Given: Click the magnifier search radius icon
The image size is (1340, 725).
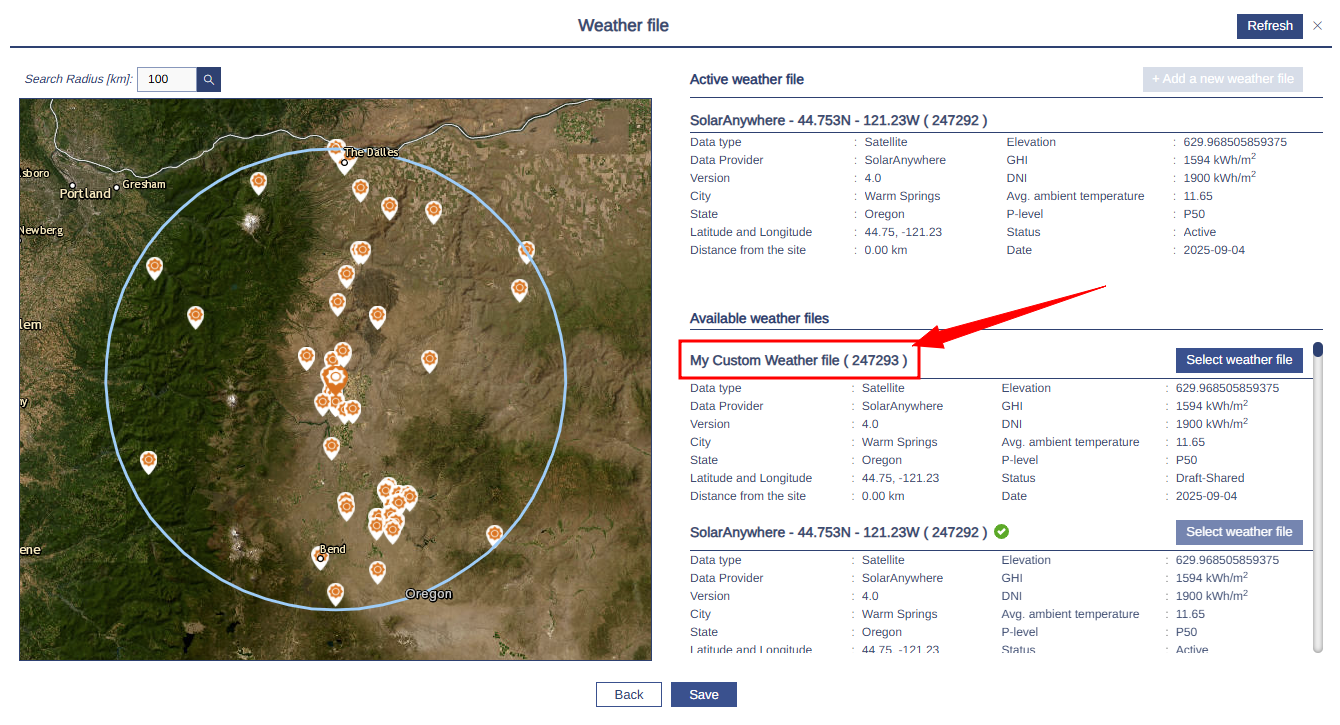Looking at the screenshot, I should coord(208,79).
